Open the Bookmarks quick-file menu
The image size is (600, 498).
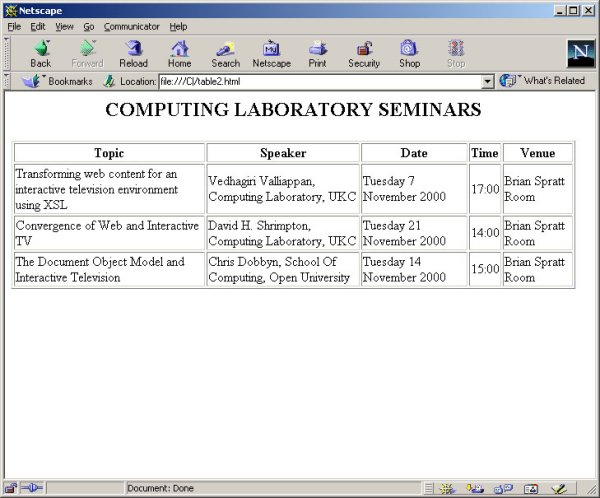[57, 81]
